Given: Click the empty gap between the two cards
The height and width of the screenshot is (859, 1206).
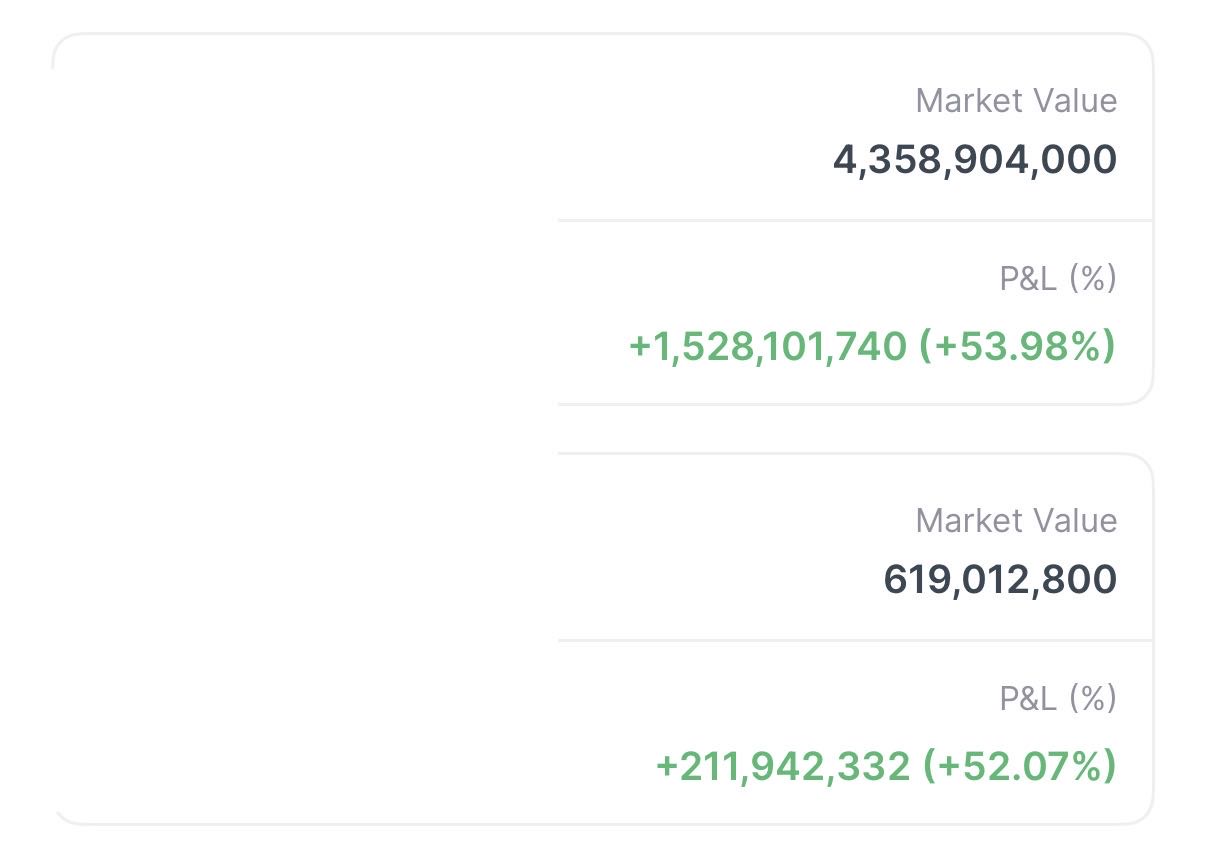Looking at the screenshot, I should [x=855, y=429].
